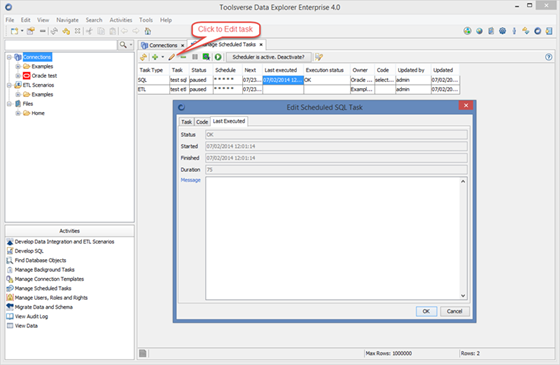Click the green Play icon in the task toolbar
Image resolution: width=560 pixels, height=365 pixels.
tap(218, 57)
